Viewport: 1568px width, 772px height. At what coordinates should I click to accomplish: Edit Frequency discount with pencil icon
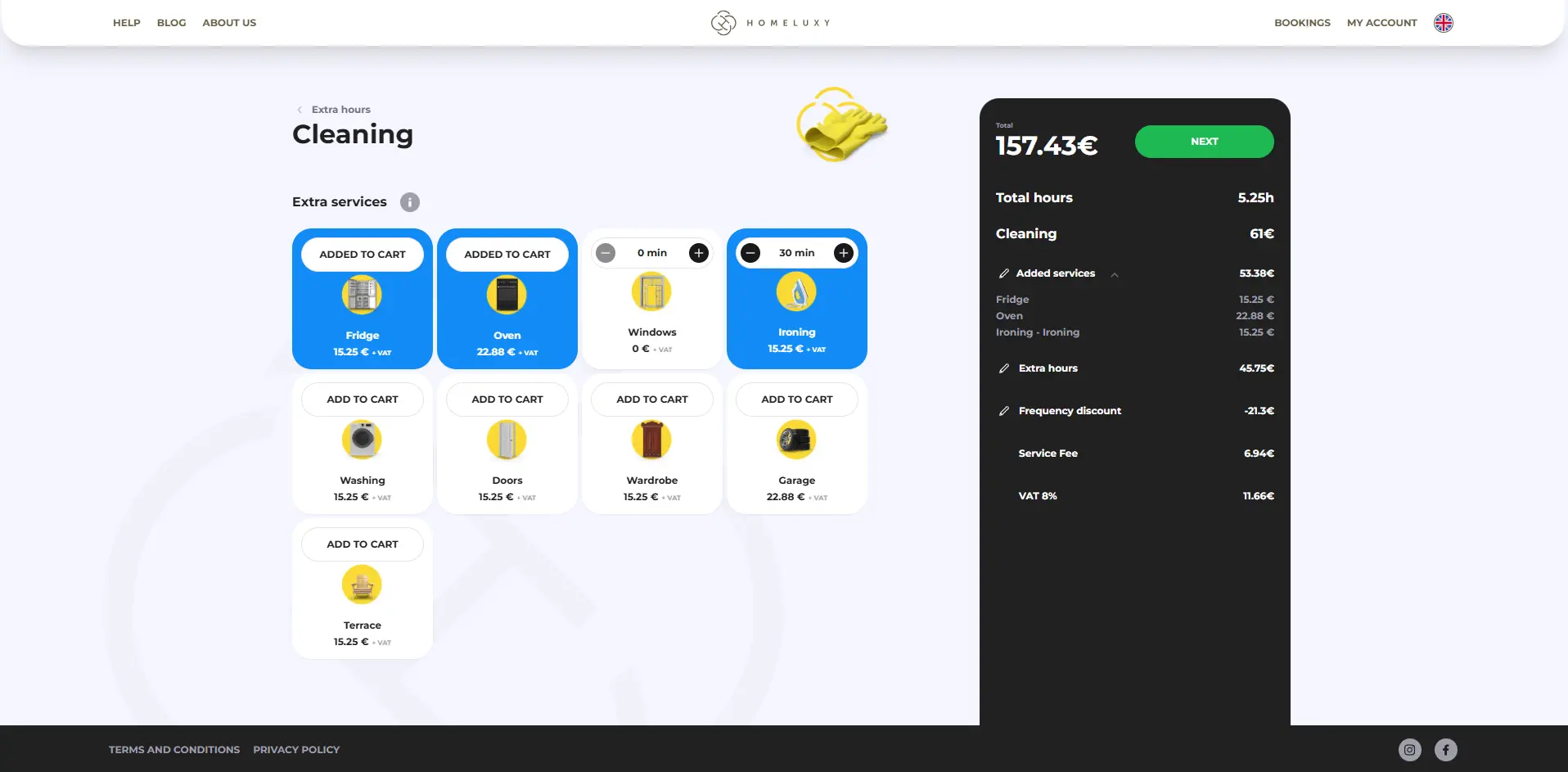tap(1003, 411)
